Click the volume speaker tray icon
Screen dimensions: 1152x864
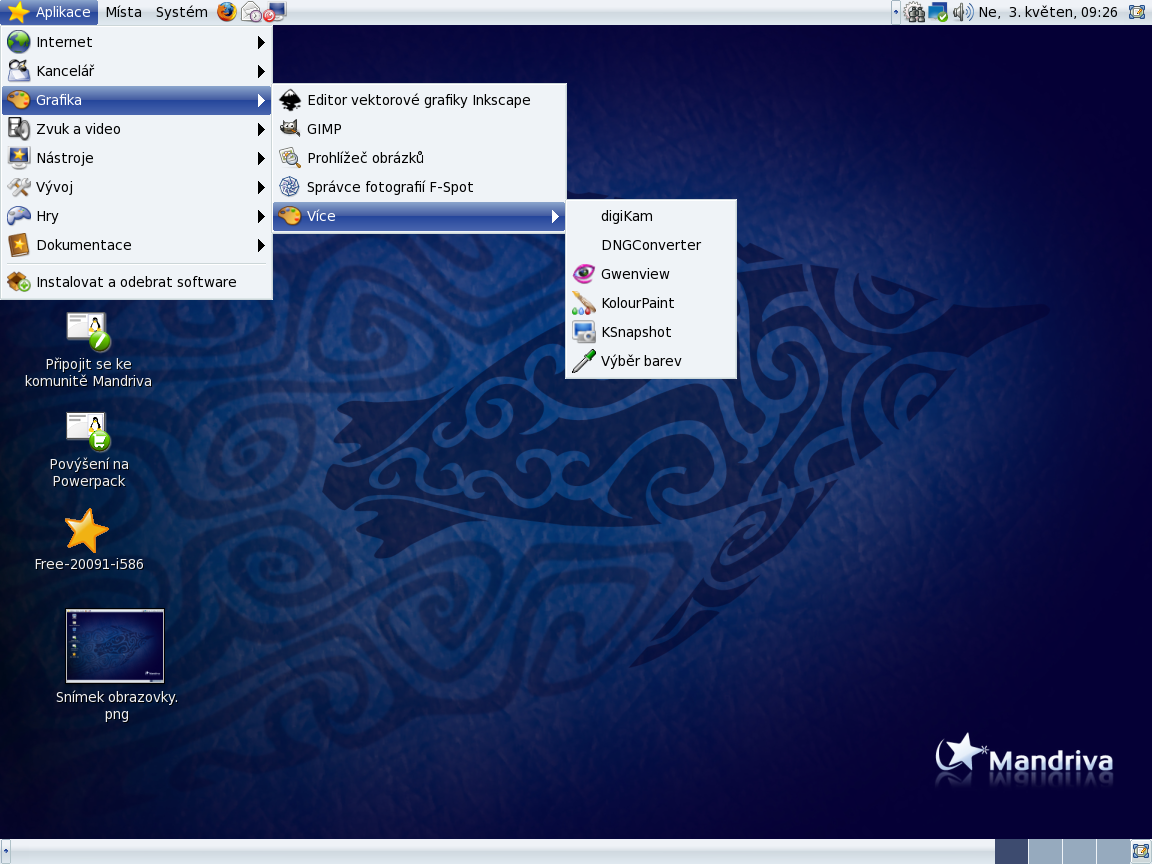[x=962, y=12]
